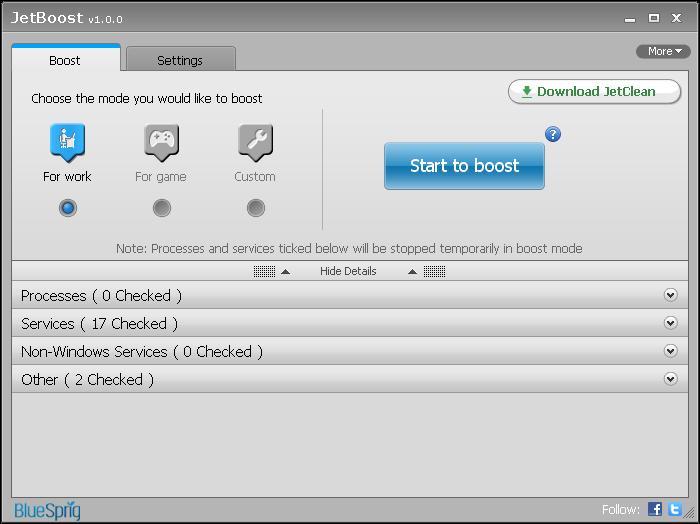This screenshot has height=524, width=700.
Task: Maximize the JetBoost window
Action: click(x=654, y=18)
